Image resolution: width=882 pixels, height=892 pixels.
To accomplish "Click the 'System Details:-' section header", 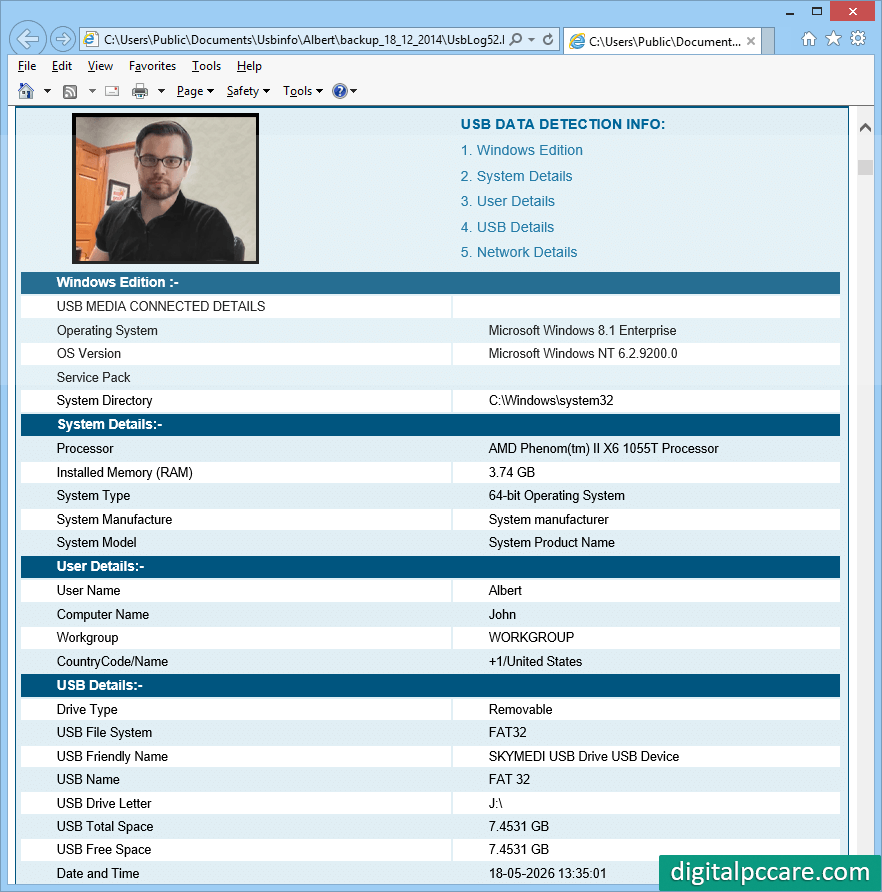I will click(430, 424).
